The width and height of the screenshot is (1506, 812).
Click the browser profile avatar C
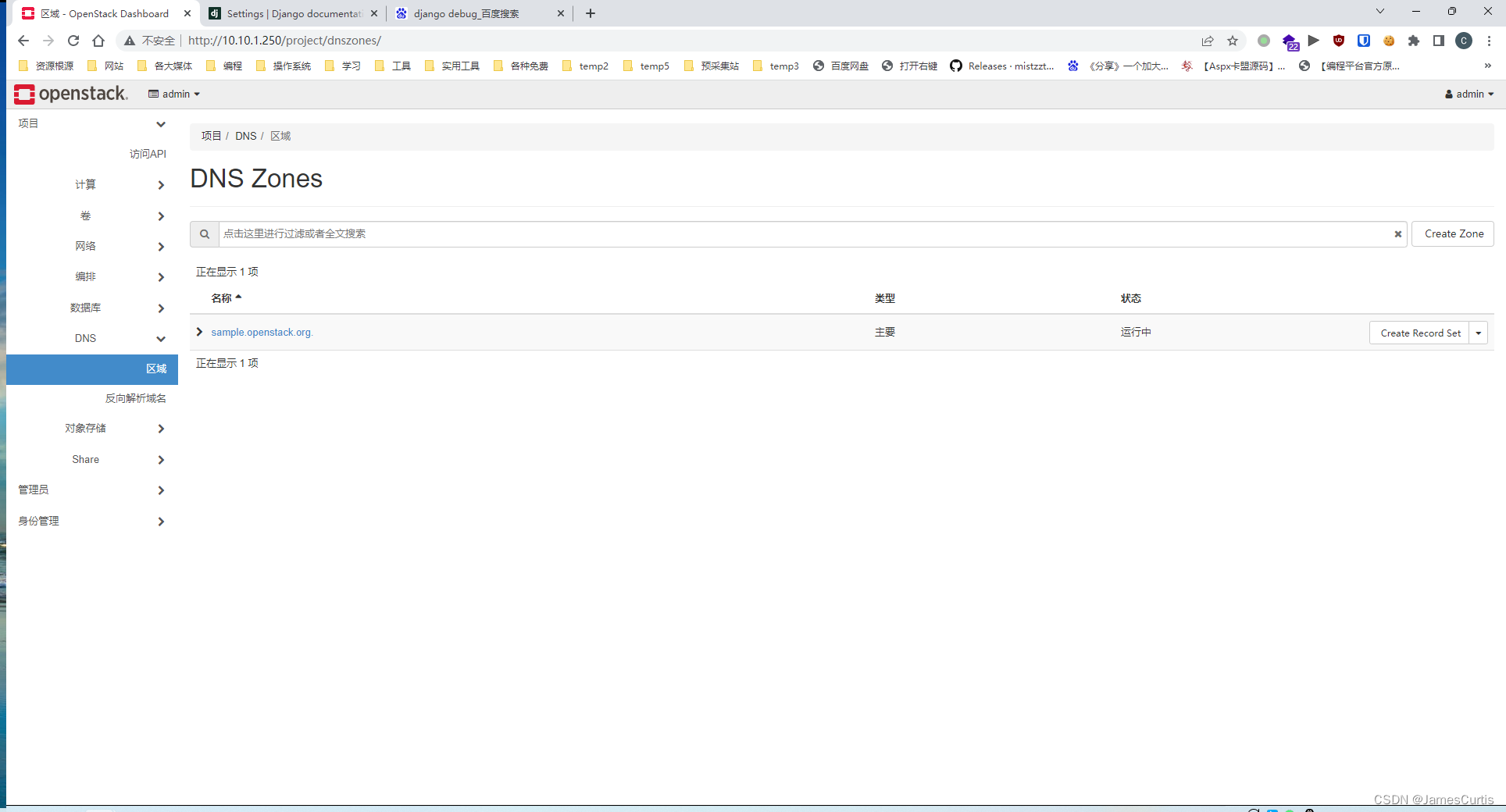click(1464, 41)
